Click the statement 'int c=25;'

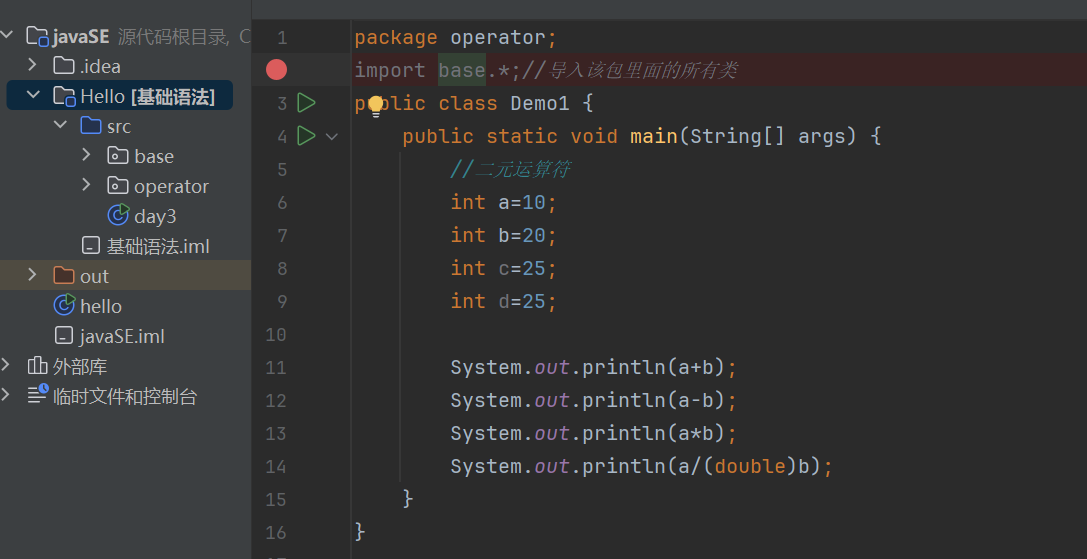point(504,268)
